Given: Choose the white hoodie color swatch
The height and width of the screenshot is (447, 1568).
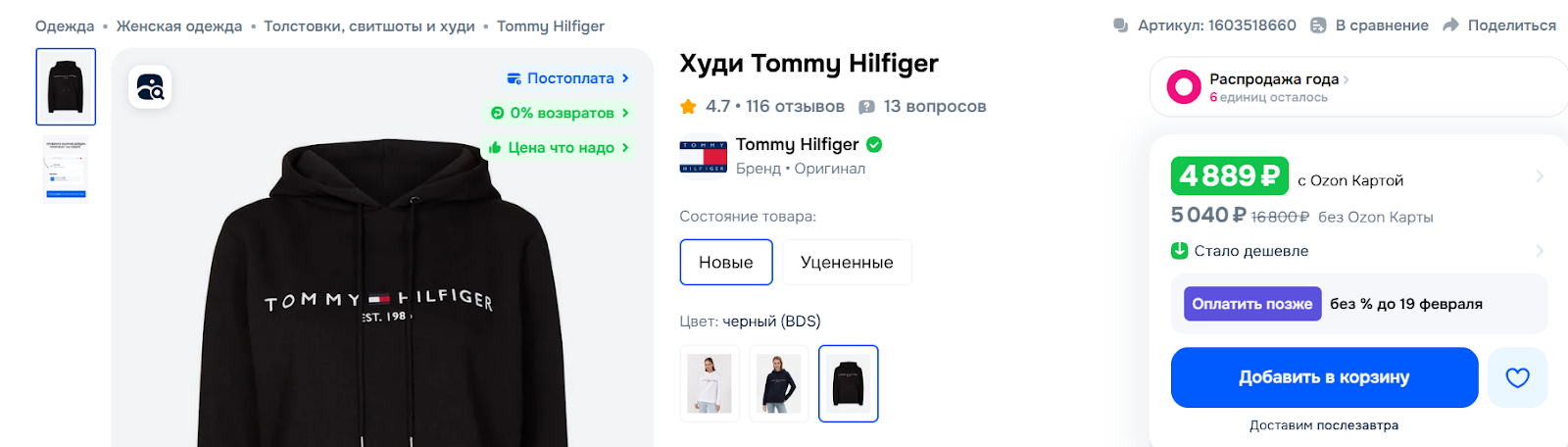Looking at the screenshot, I should 710,383.
